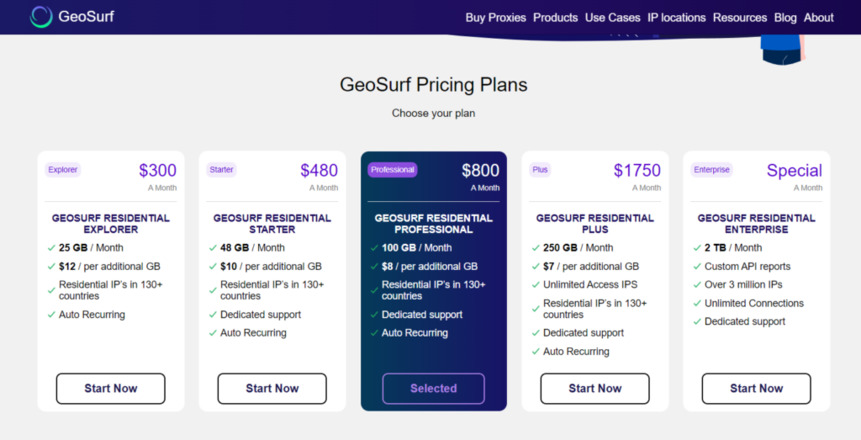Click the Plus plan badge label
This screenshot has width=861, height=440.
pos(540,170)
